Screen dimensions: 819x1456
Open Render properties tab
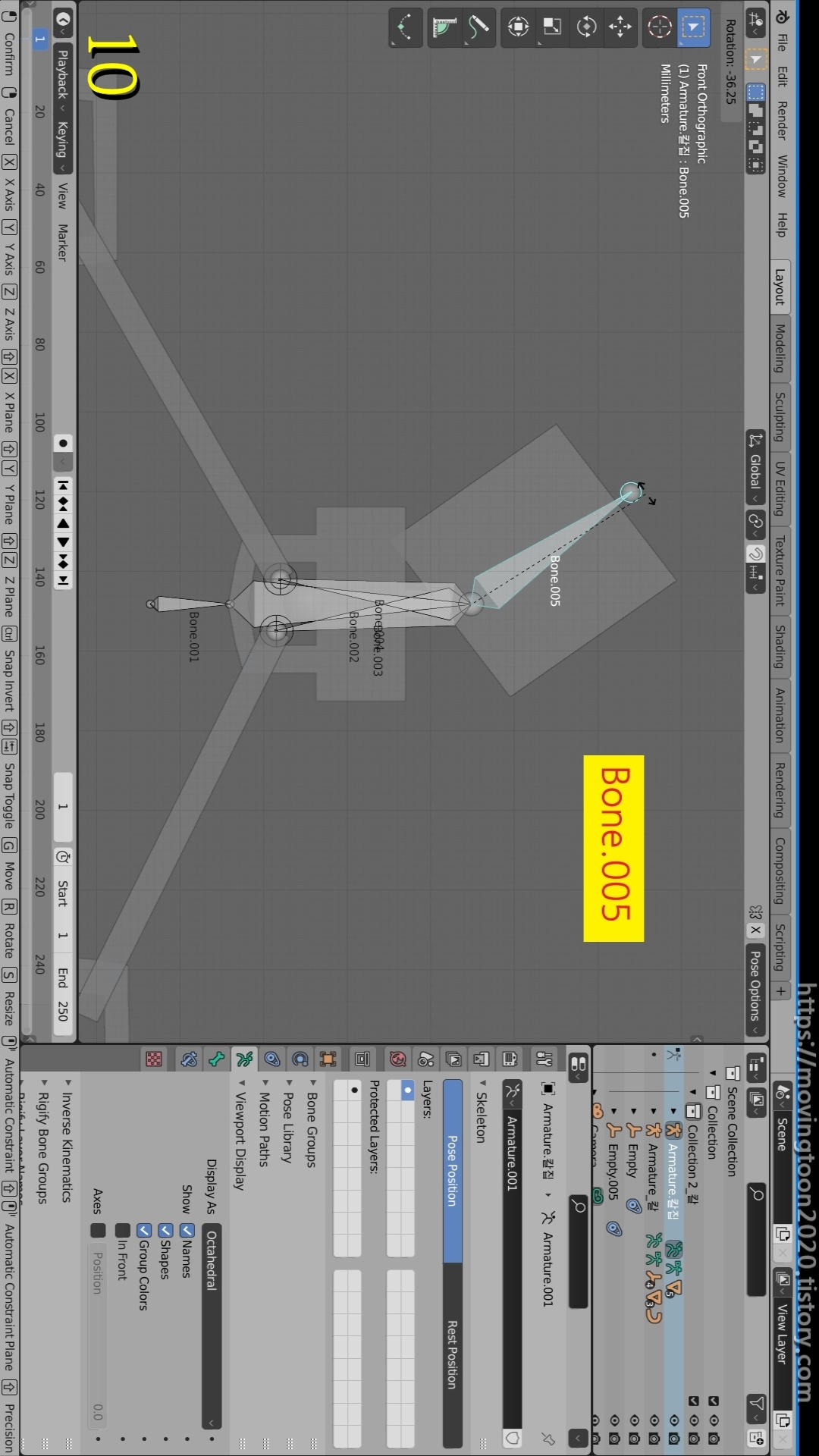510,1059
